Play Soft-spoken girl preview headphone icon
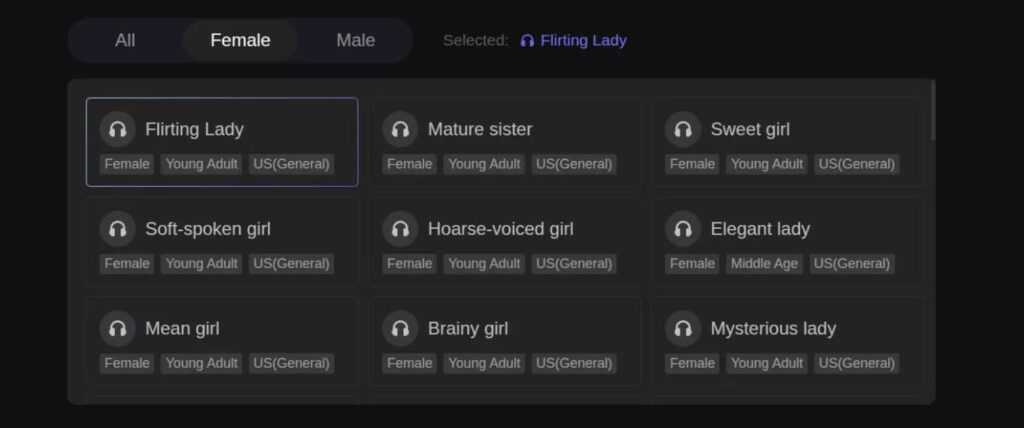Screen dimensions: 1024x428 (x=118, y=229)
